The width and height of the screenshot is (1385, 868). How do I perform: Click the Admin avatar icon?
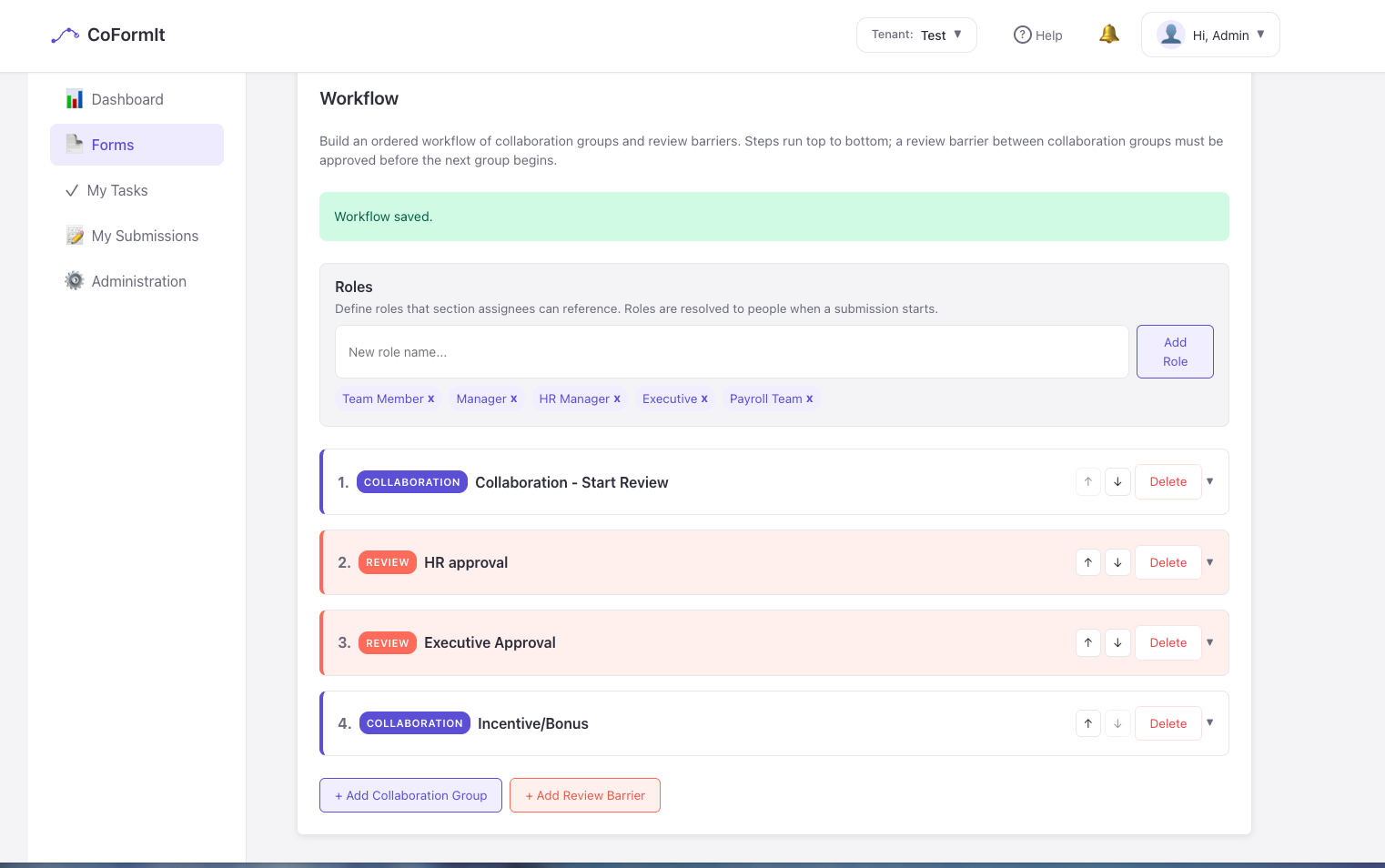(1171, 35)
